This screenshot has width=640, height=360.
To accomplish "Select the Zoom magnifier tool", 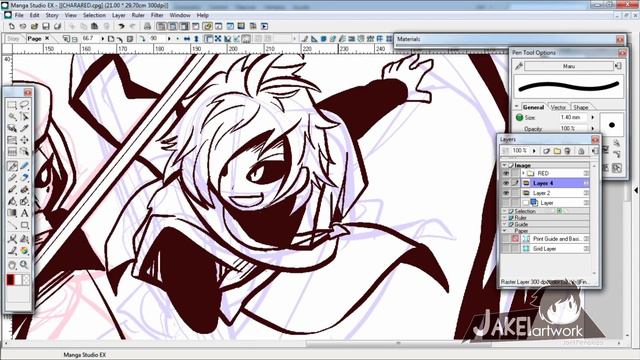I will [24, 265].
